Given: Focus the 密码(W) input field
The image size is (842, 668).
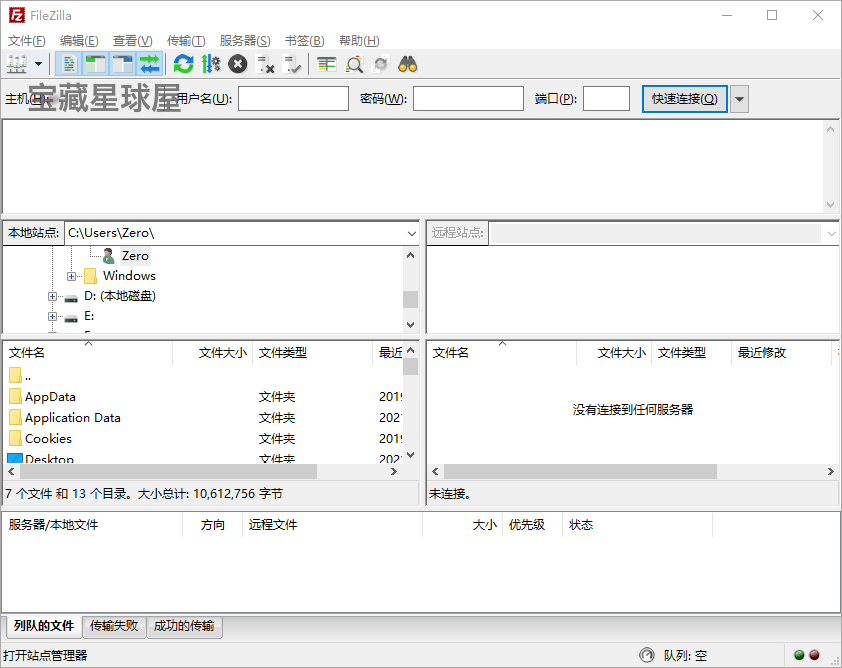Looking at the screenshot, I should (x=468, y=99).
